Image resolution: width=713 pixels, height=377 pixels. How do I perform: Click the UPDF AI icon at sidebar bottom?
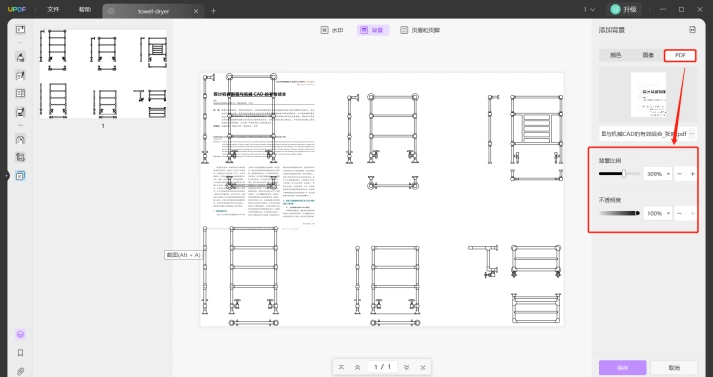[x=20, y=334]
